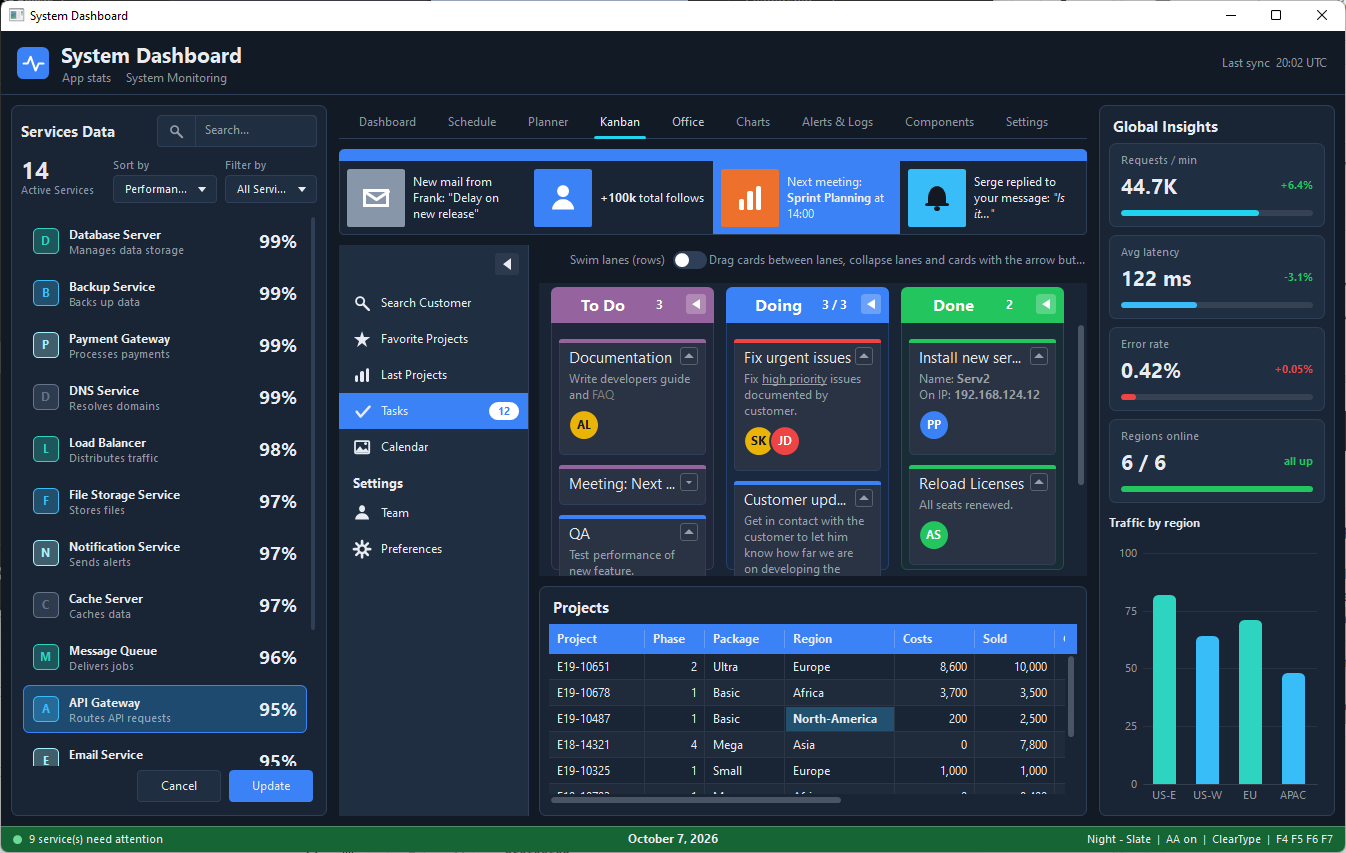Click the high priority link
The width and height of the screenshot is (1346, 853).
tap(794, 379)
